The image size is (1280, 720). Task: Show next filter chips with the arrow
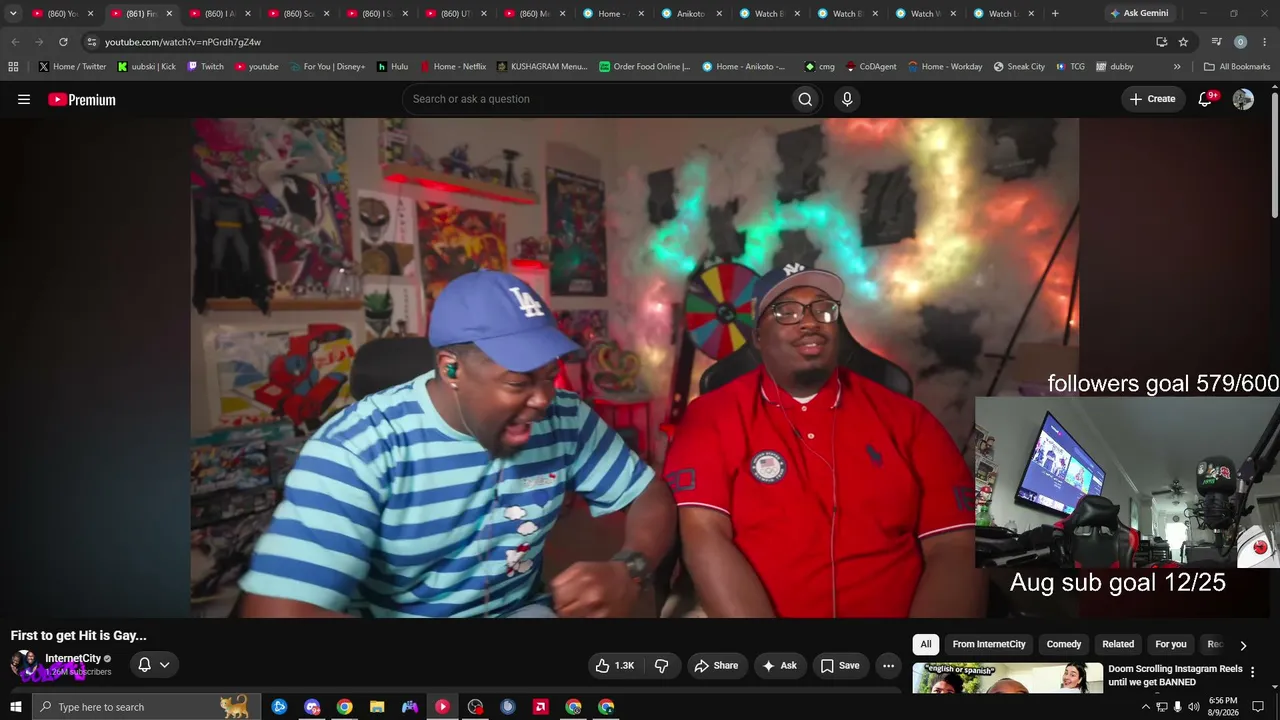[x=1243, y=645]
